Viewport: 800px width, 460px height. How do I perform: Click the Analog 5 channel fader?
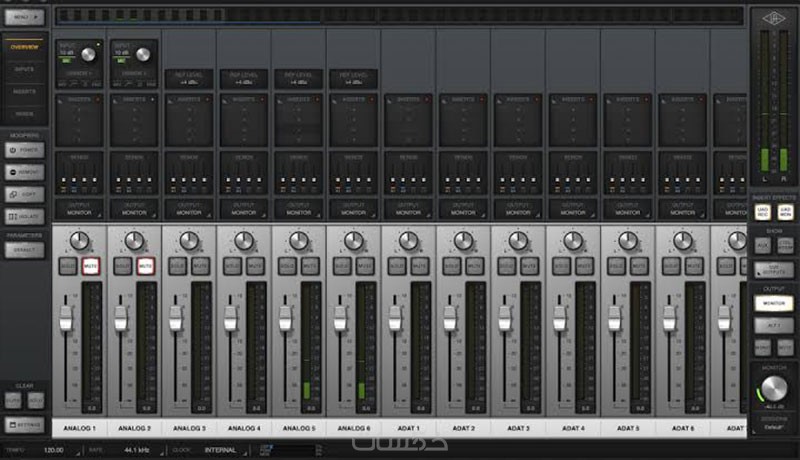285,318
